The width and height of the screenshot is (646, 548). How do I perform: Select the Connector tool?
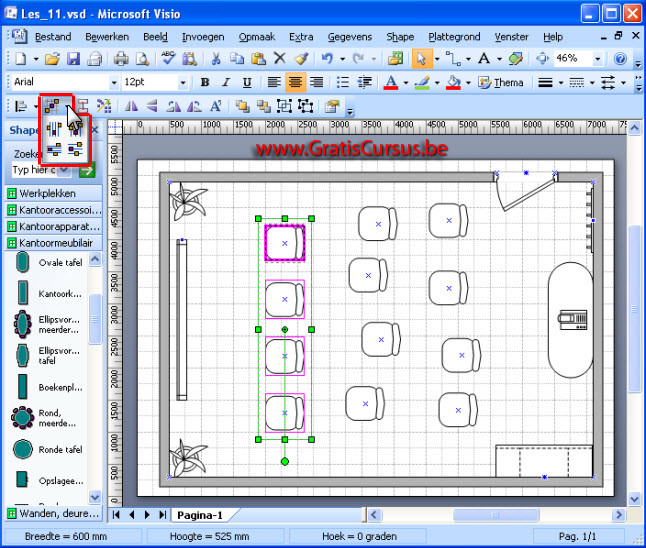tap(454, 59)
